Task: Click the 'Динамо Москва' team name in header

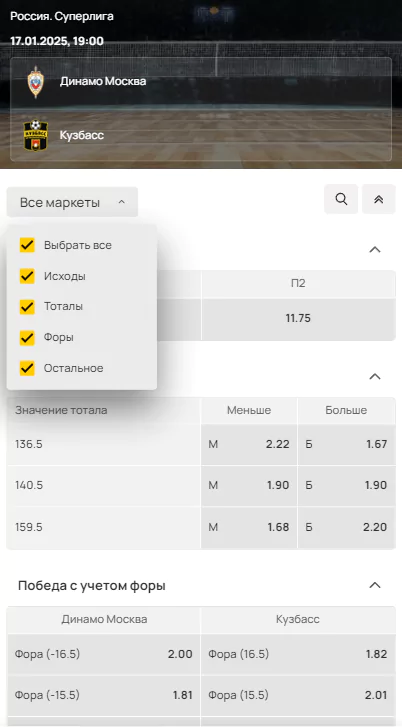Action: [103, 81]
